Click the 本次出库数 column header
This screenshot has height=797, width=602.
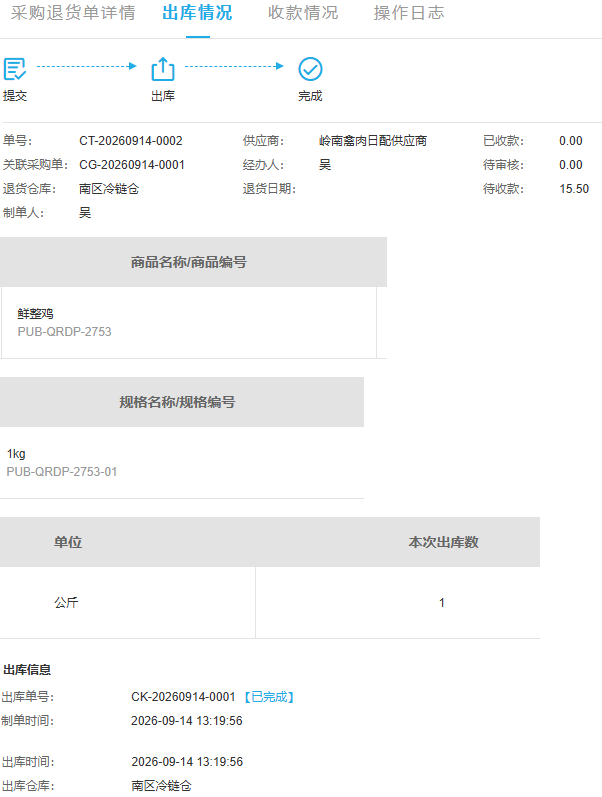coord(443,542)
